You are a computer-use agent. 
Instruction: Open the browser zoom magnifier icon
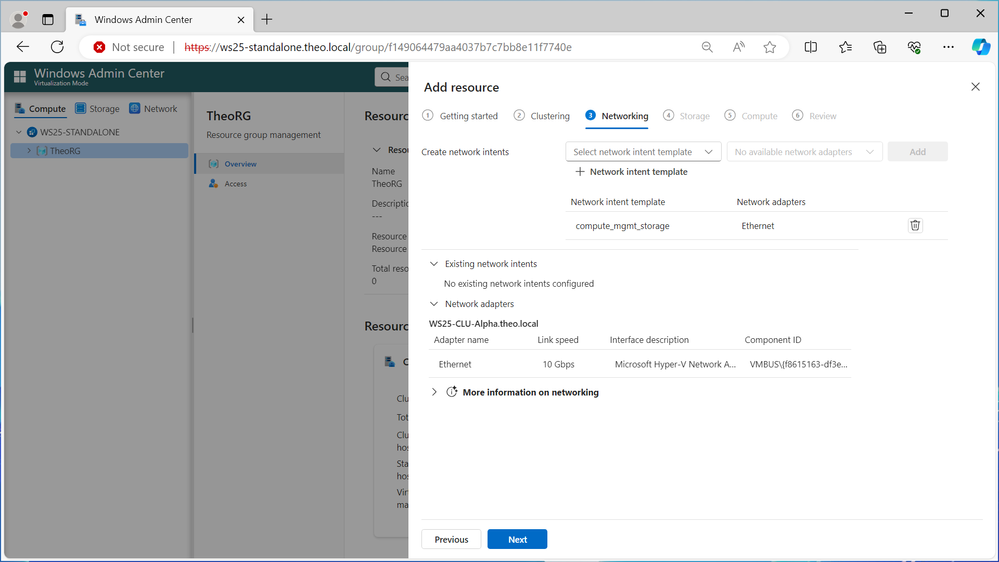click(707, 47)
